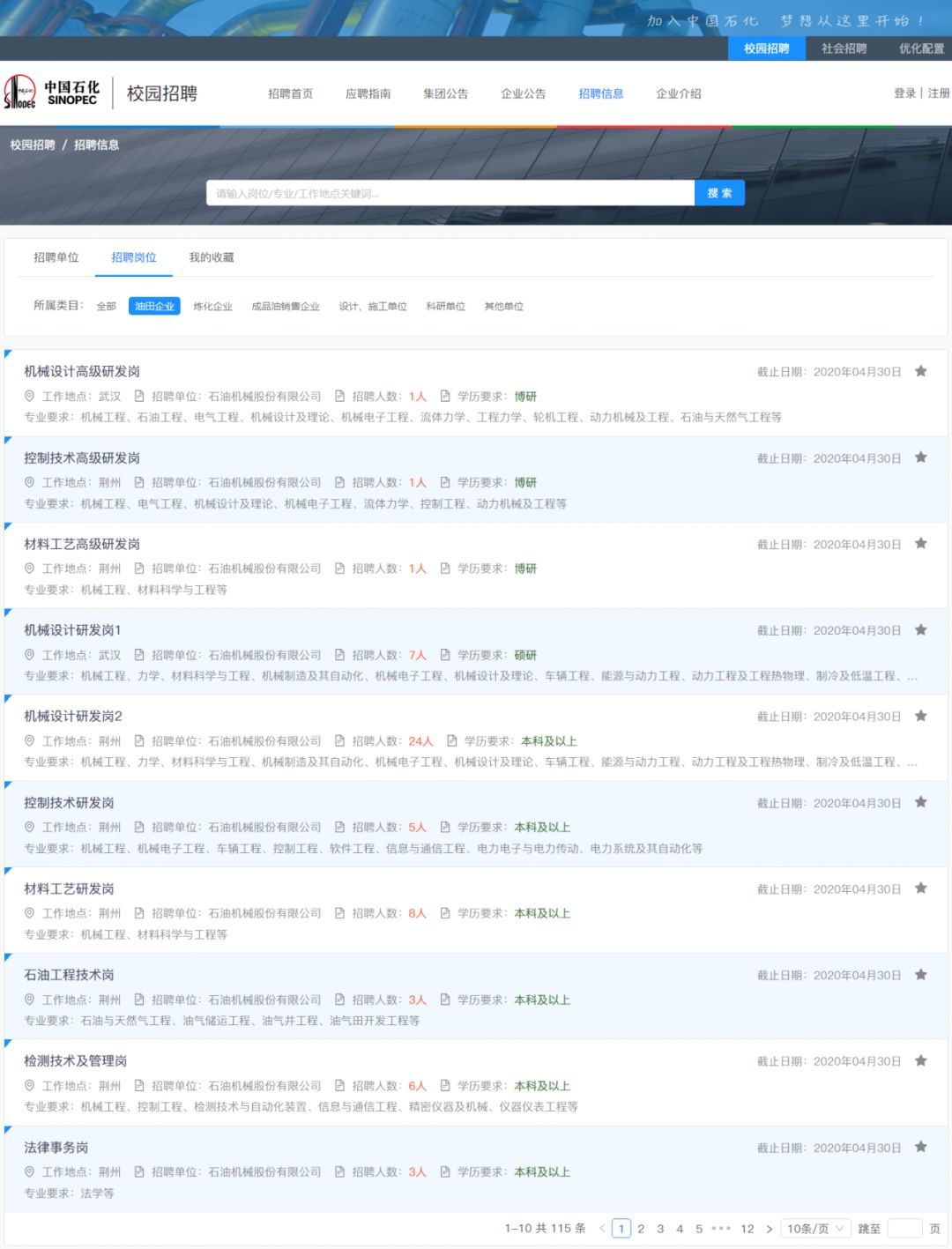Open the 机械设计研发岗2 job title link
The width and height of the screenshot is (952, 1249).
click(73, 716)
